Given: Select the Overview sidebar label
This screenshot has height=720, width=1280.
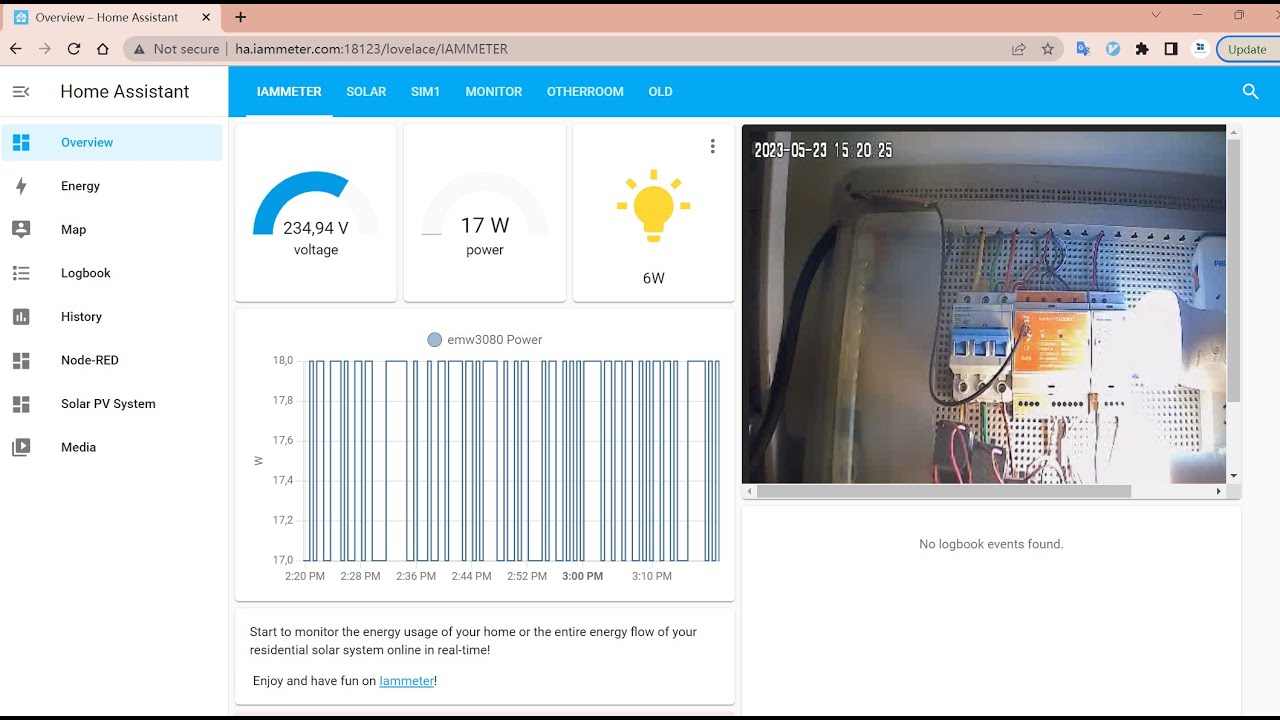Looking at the screenshot, I should click(x=87, y=142).
